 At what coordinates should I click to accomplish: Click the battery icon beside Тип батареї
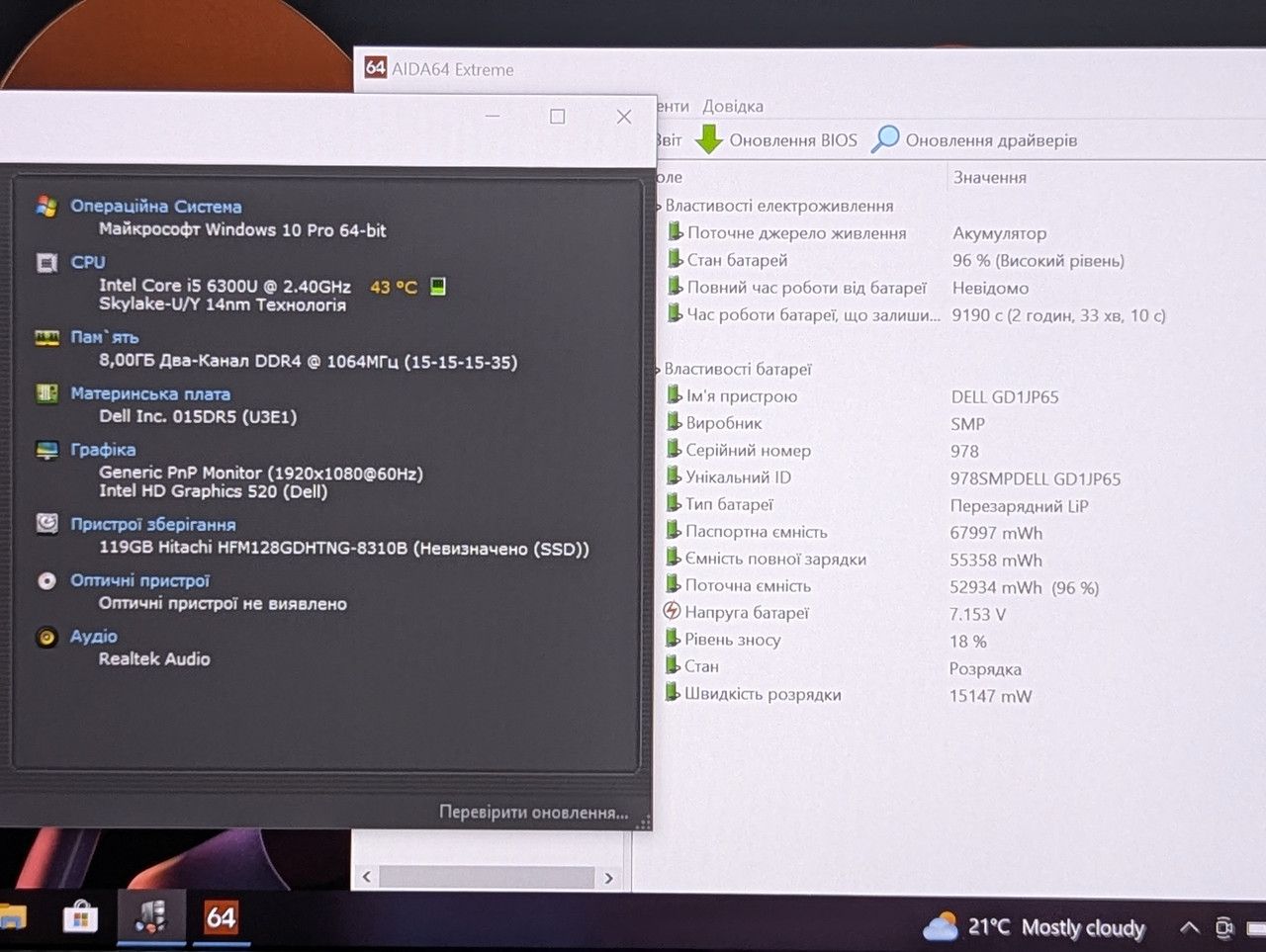pos(673,503)
